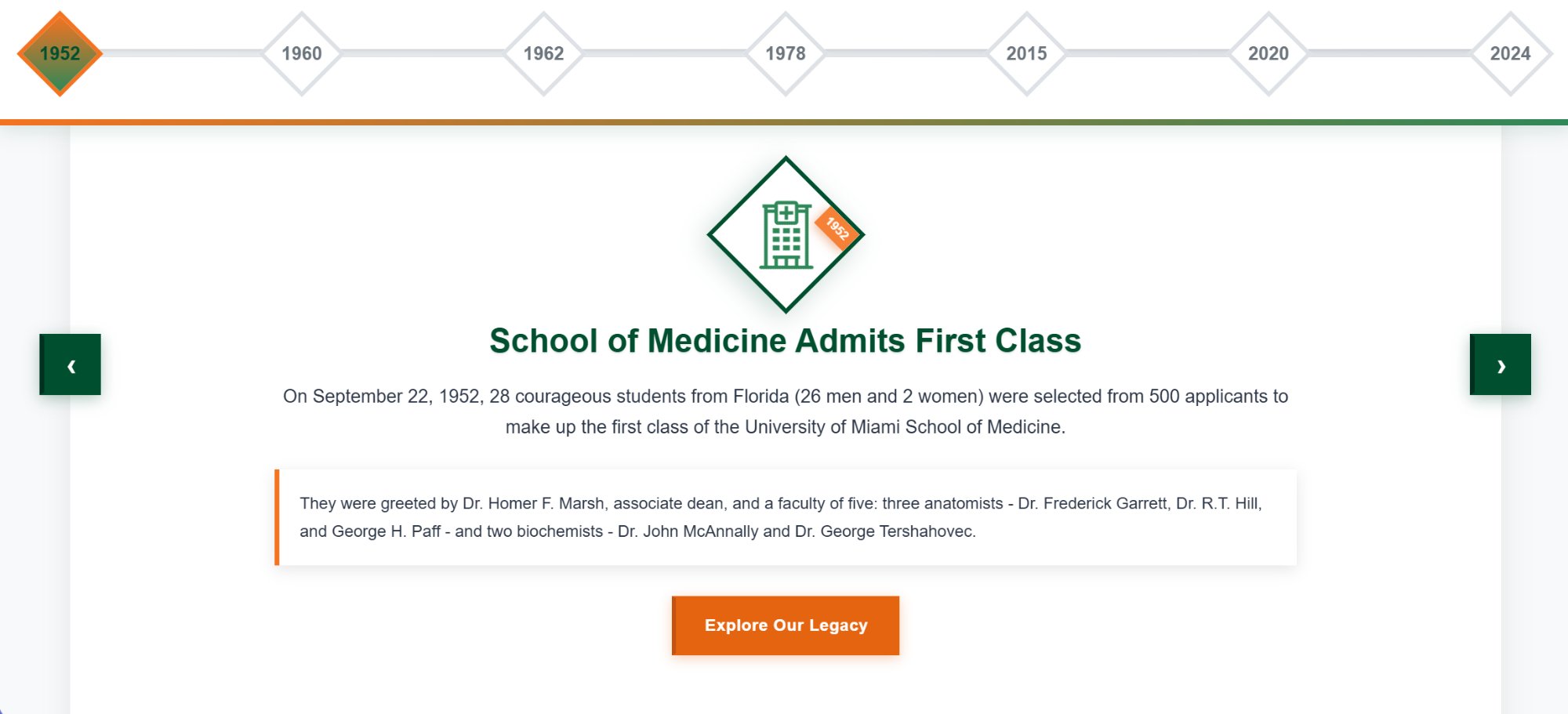1568x714 pixels.
Task: Click the 1962 timeline diamond
Action: 543,53
